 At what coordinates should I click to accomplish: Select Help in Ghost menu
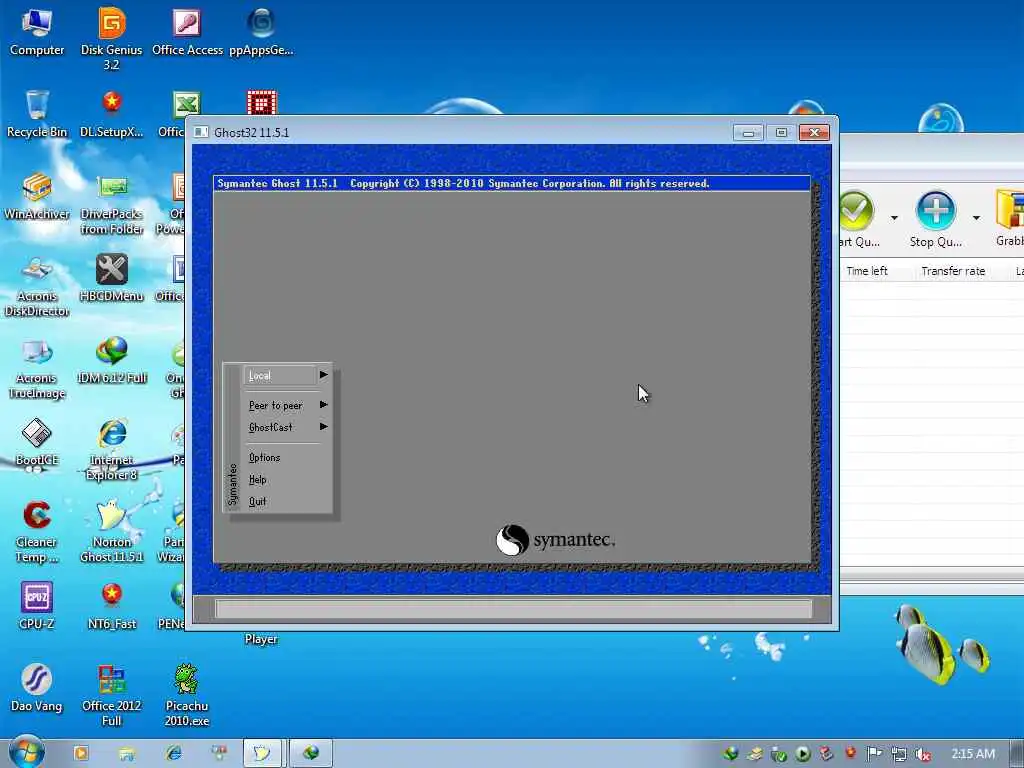click(x=257, y=479)
